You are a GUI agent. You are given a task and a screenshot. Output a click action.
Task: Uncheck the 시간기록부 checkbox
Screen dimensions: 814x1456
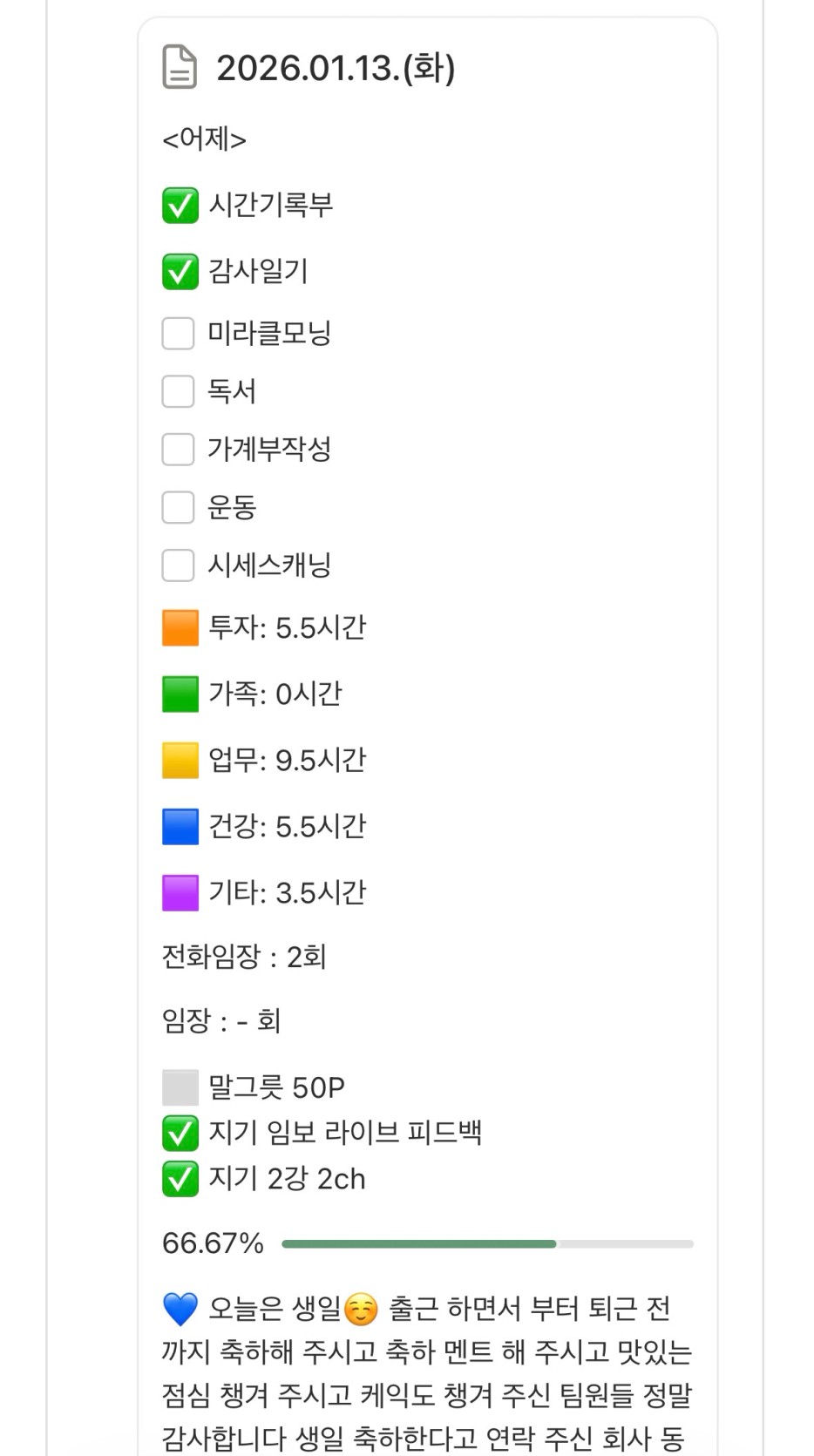[x=180, y=206]
